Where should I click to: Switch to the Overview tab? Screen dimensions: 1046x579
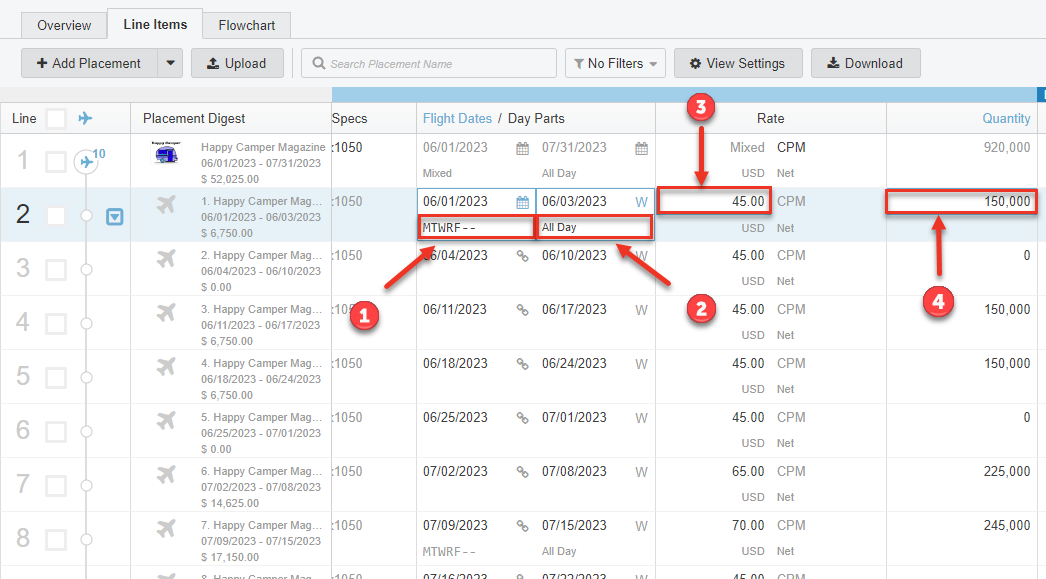[64, 25]
